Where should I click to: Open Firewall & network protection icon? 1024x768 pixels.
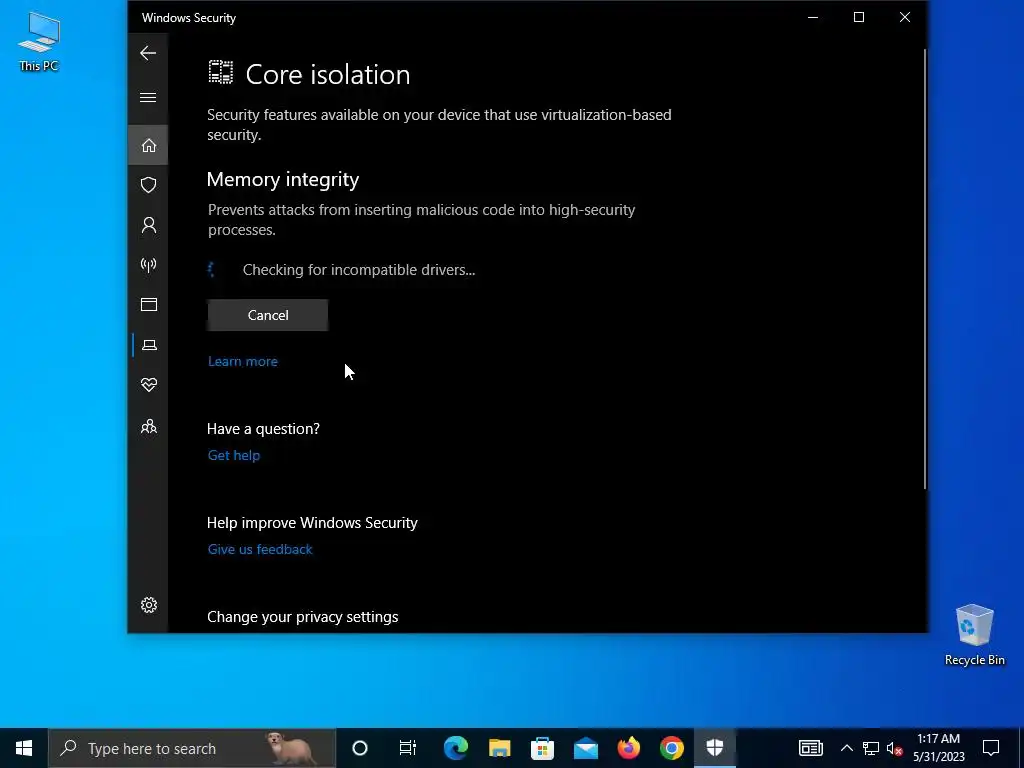point(148,264)
